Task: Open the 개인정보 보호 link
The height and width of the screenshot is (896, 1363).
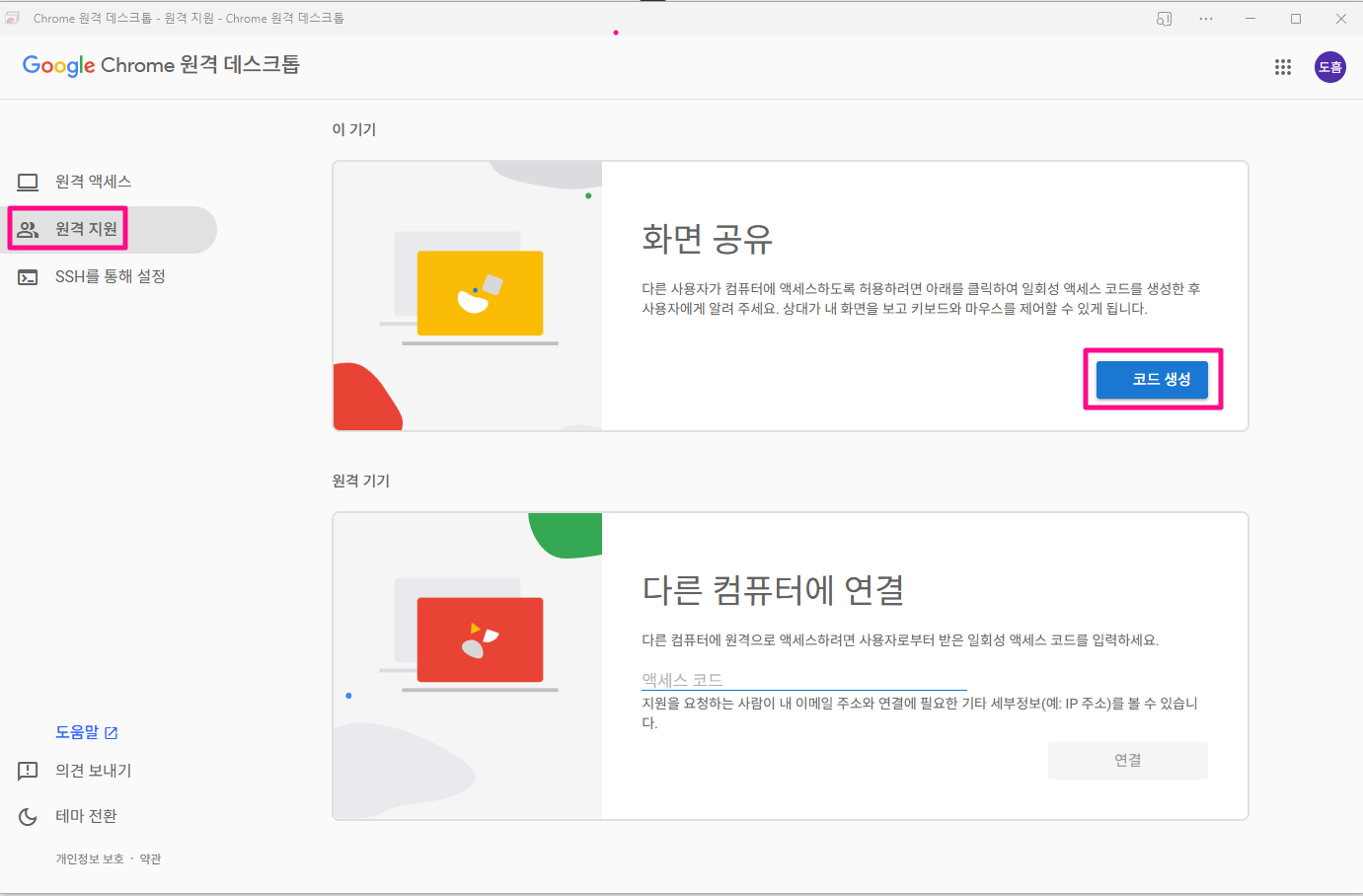Action: pyautogui.click(x=90, y=859)
